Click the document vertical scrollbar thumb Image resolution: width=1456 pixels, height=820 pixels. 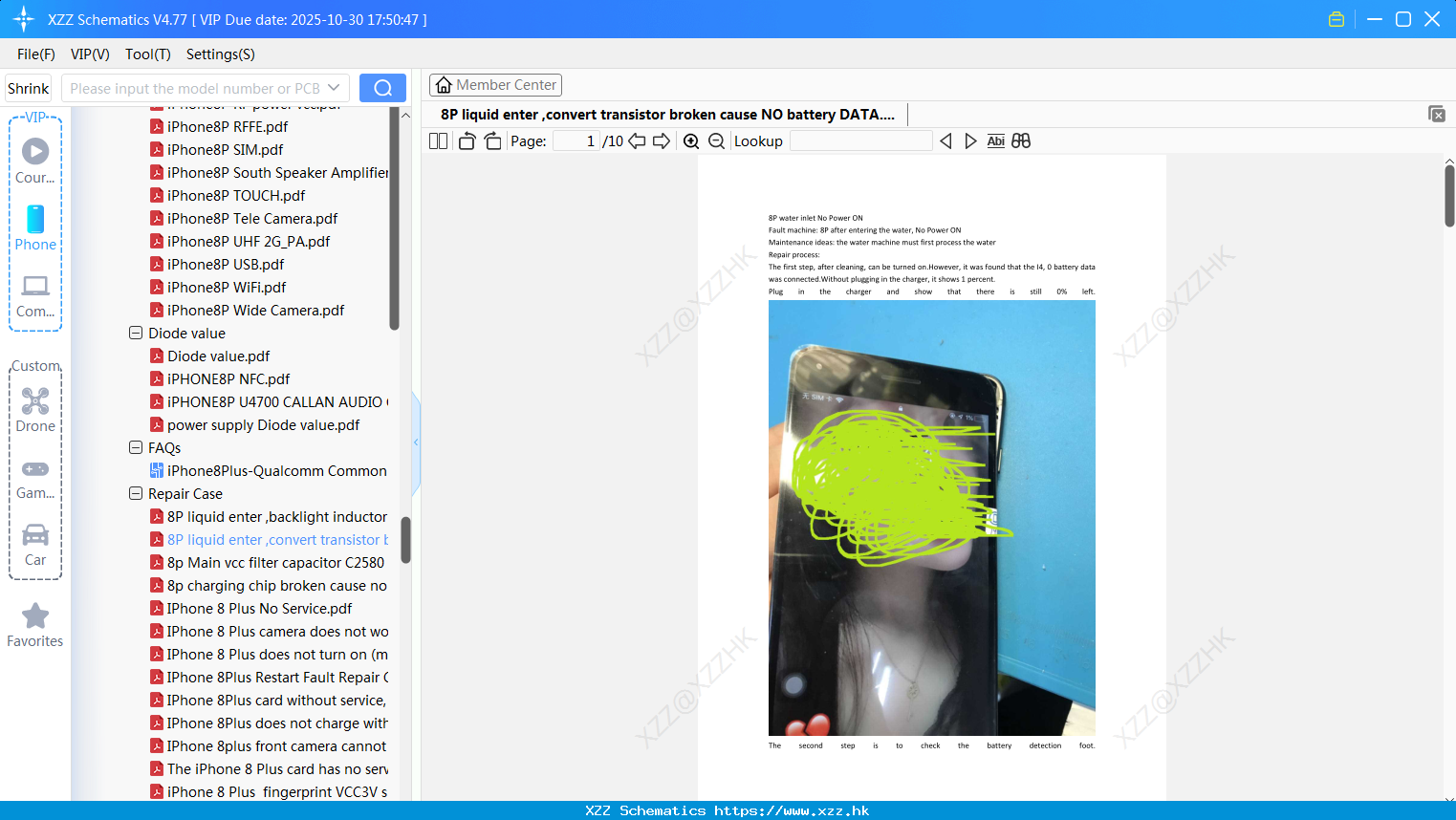point(1449,196)
